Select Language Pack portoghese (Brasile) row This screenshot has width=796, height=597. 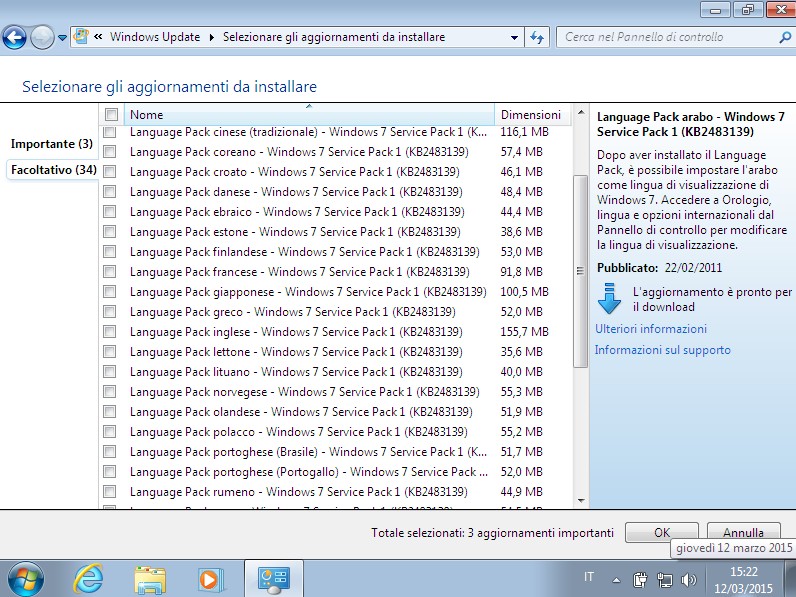309,452
